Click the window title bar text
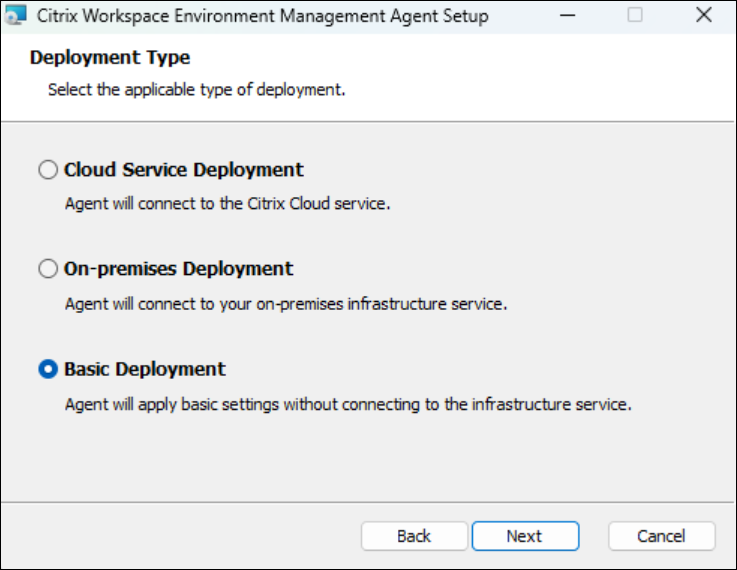This screenshot has width=737, height=570. (262, 16)
